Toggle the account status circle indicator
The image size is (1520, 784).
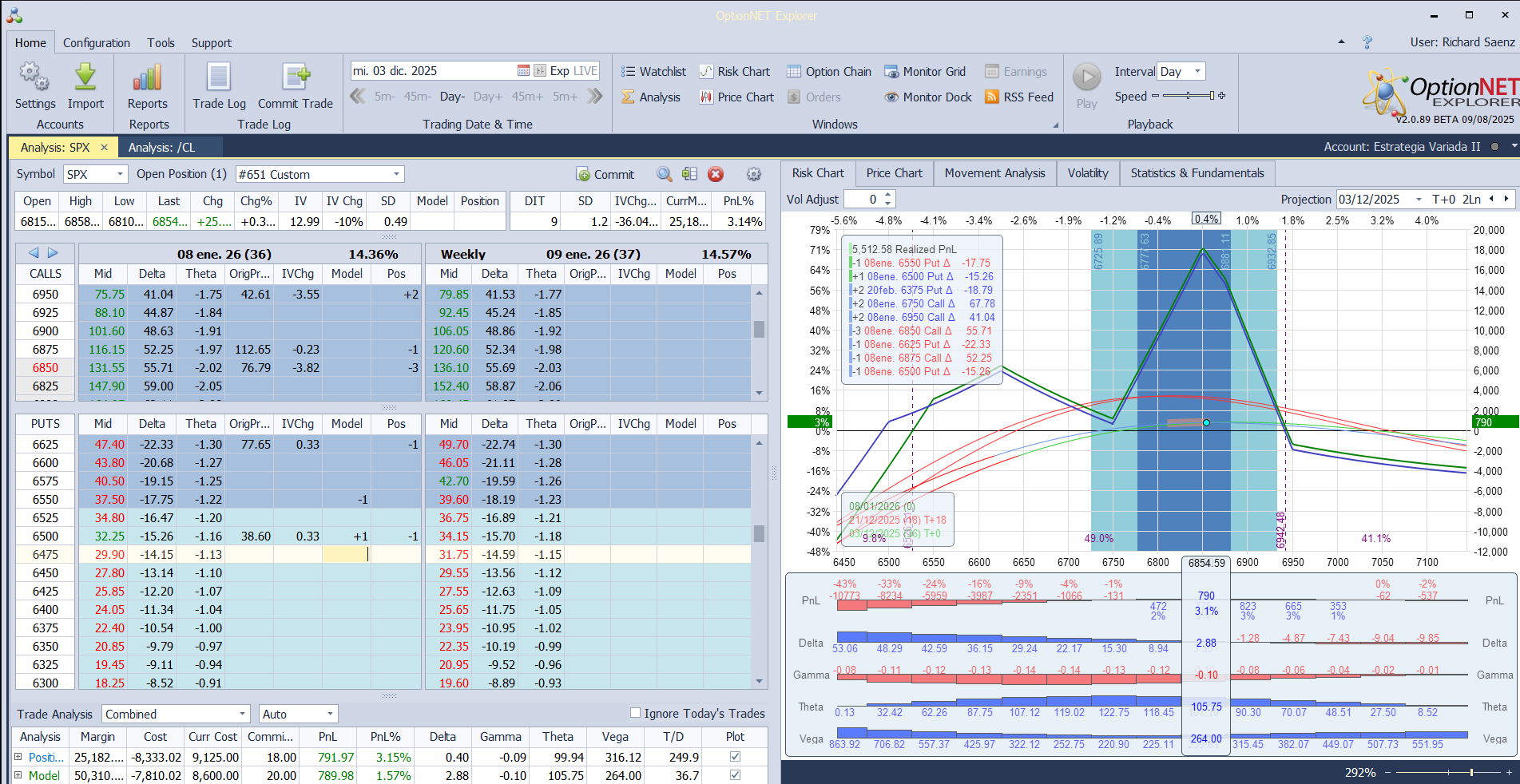1494,147
